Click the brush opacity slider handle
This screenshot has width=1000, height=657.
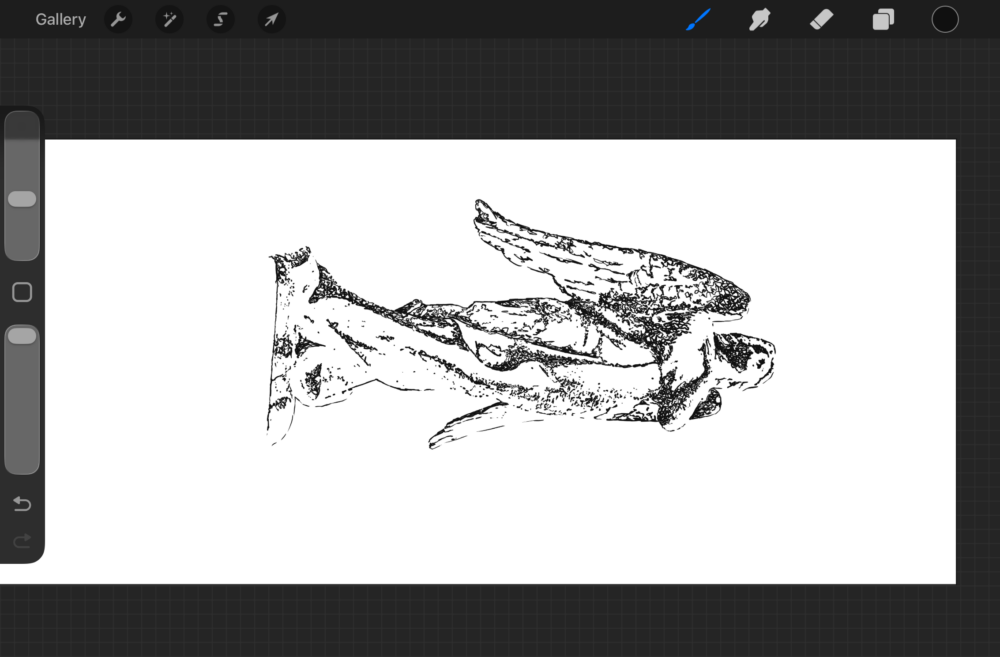(x=22, y=336)
